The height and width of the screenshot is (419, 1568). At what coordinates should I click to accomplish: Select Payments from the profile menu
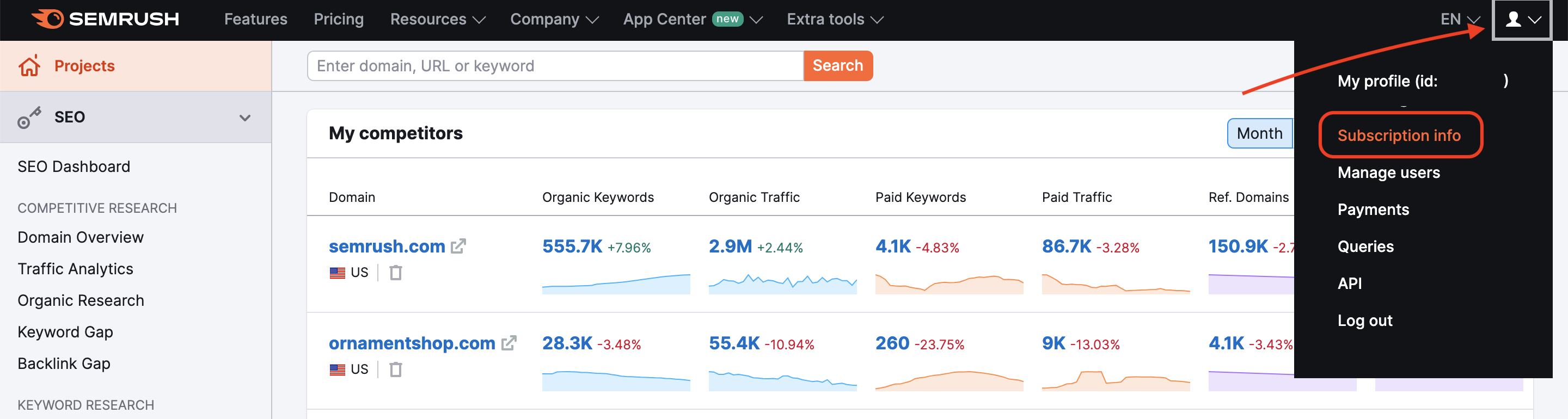[1373, 210]
